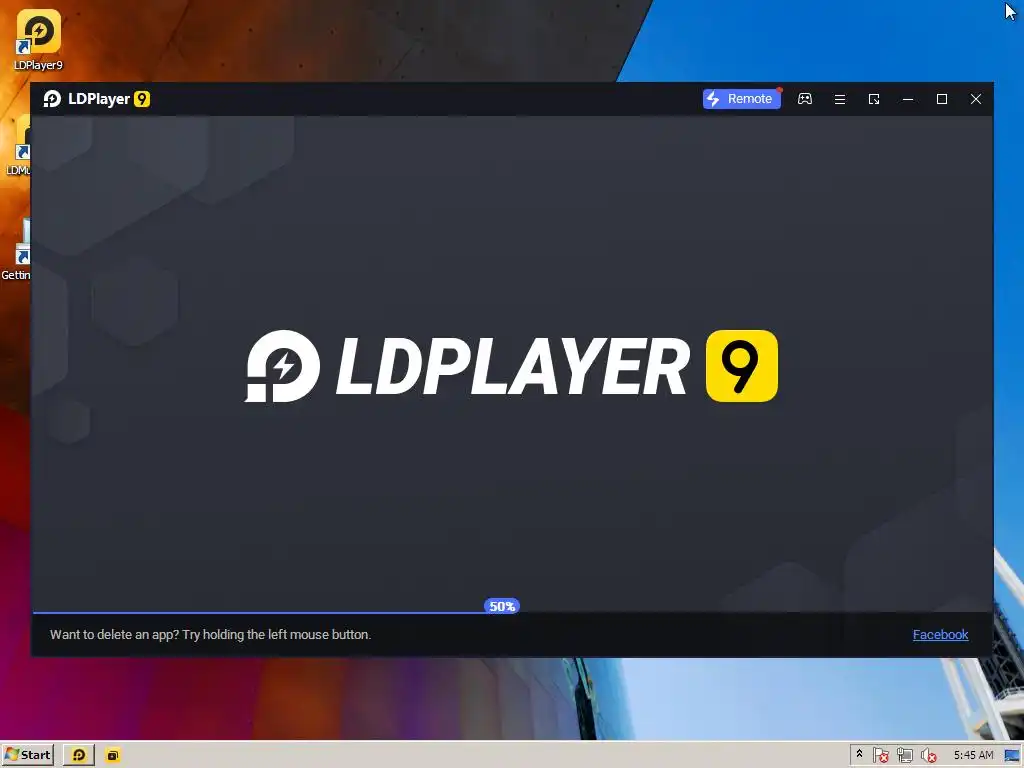This screenshot has height=768, width=1024.
Task: Click the 50% loading progress indicator
Action: coord(502,606)
